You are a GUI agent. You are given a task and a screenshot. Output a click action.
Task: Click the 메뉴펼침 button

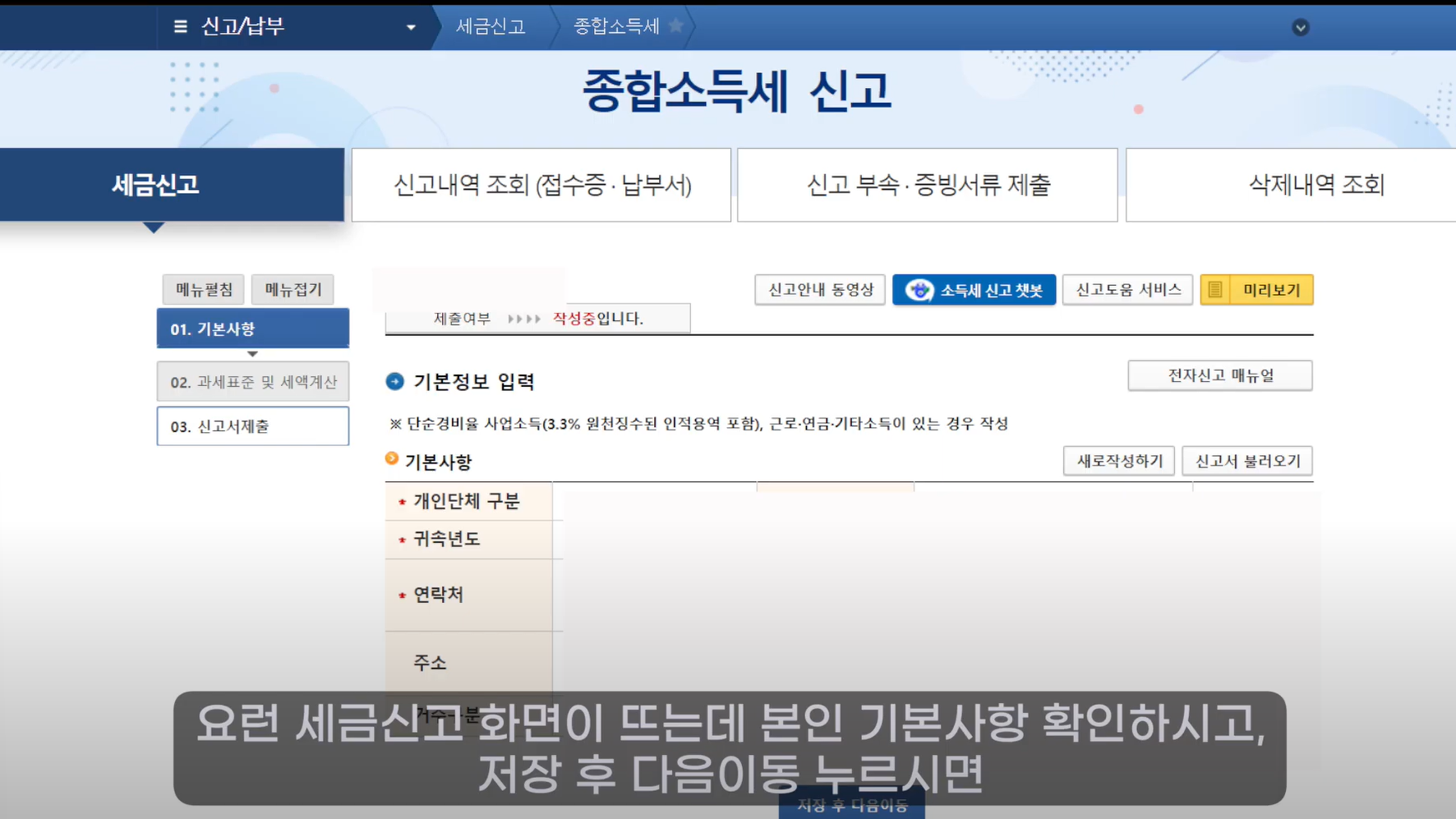click(204, 289)
